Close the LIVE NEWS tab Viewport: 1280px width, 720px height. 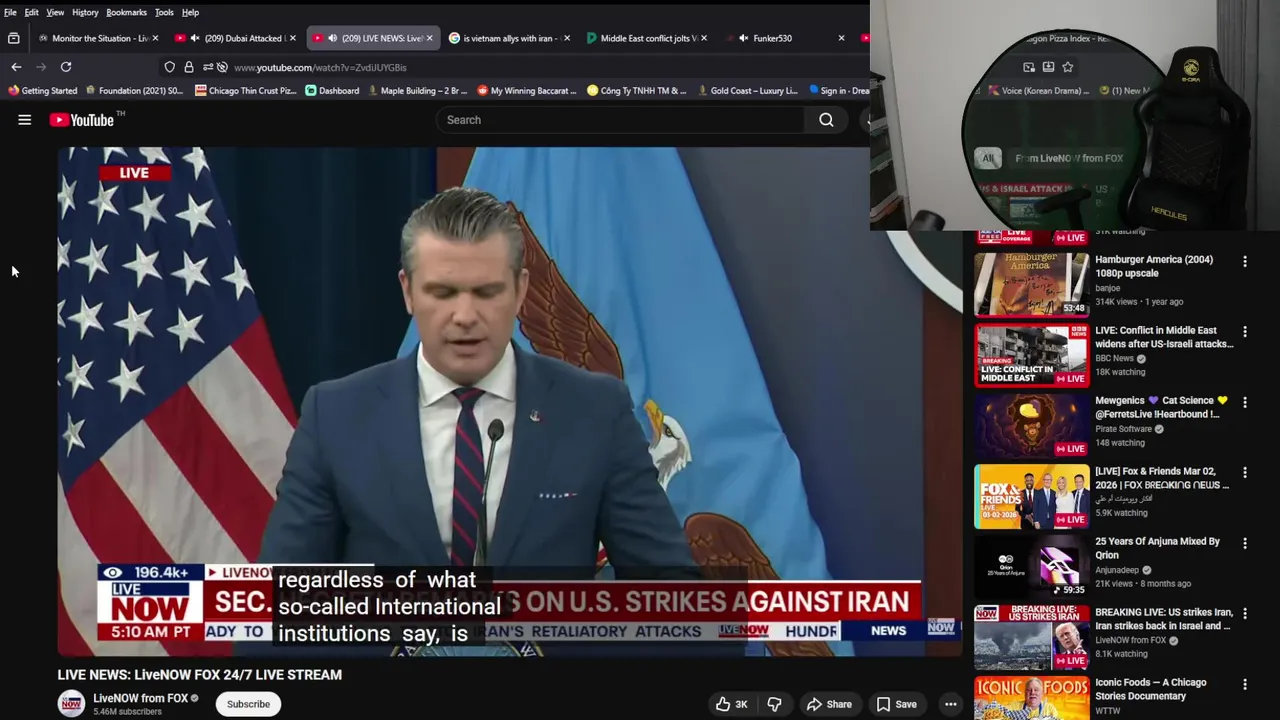coord(429,38)
